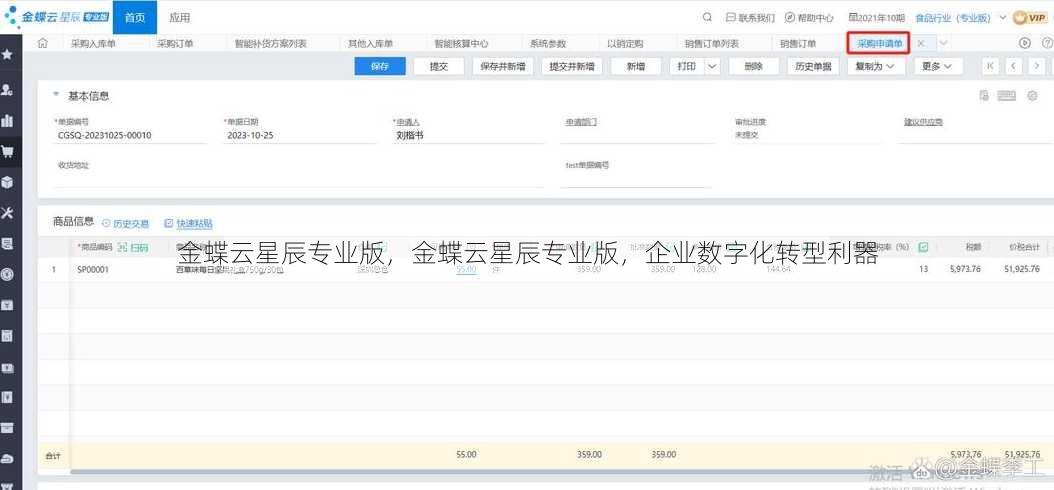Image resolution: width=1054 pixels, height=490 pixels.
Task: Open the 采购订单 tab
Action: [175, 44]
